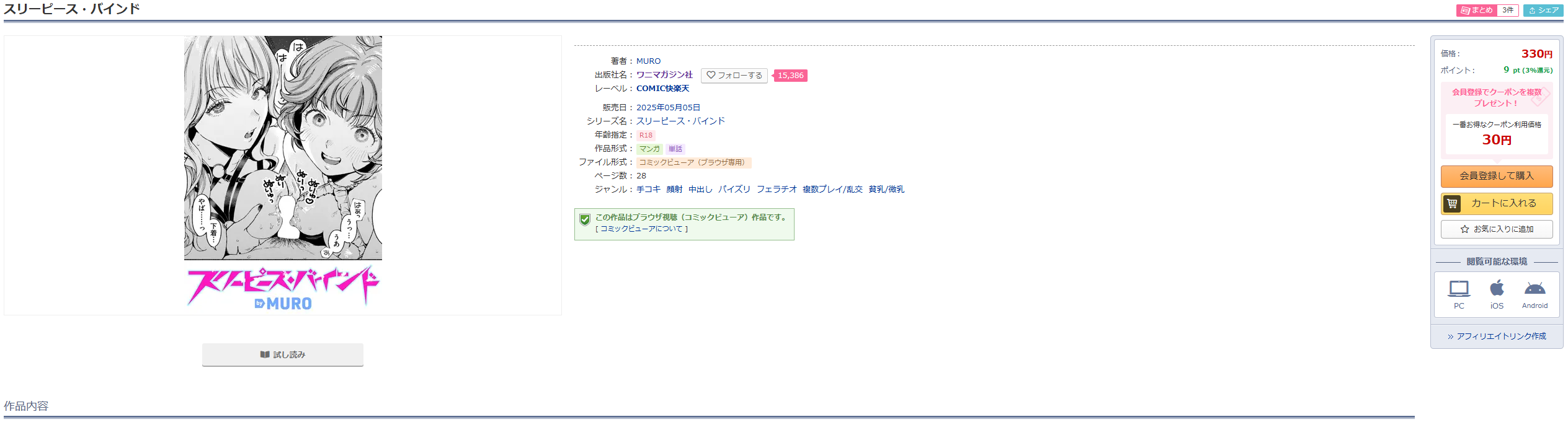Add item via カートに入れる button

tap(1497, 203)
